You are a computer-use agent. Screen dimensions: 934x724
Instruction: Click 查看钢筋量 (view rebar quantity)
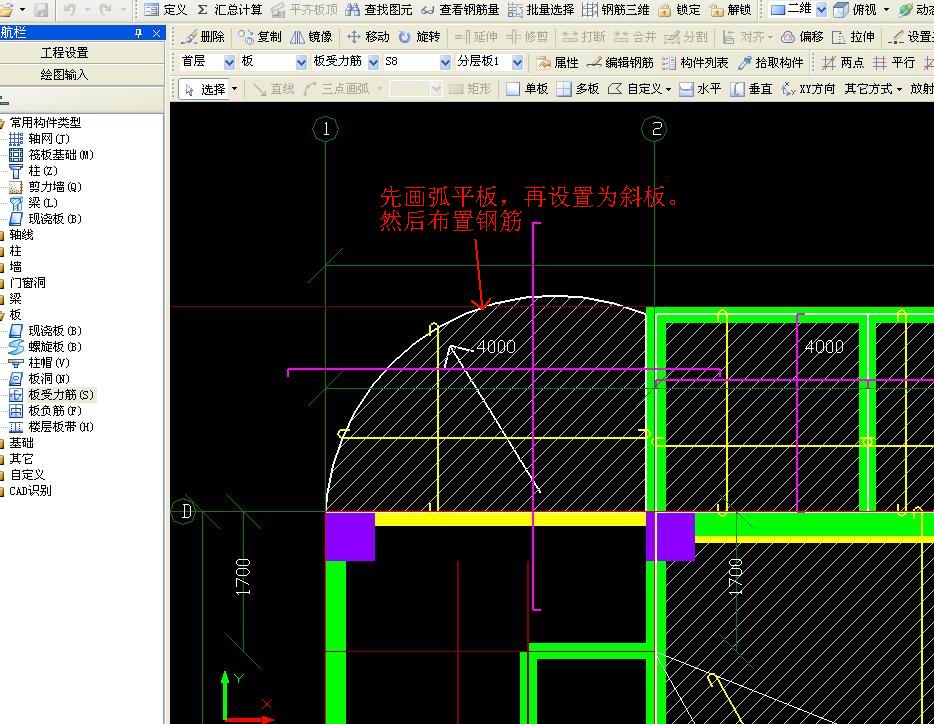(x=460, y=10)
